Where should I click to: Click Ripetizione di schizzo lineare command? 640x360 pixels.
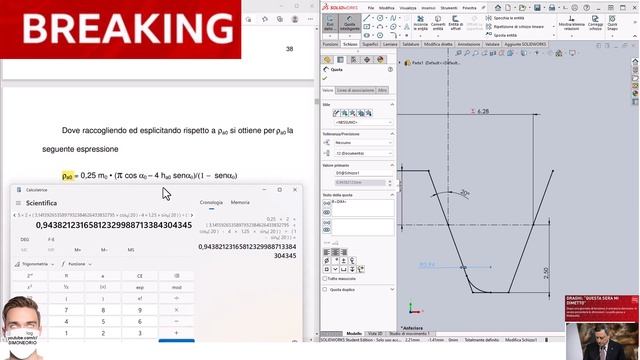click(x=514, y=27)
